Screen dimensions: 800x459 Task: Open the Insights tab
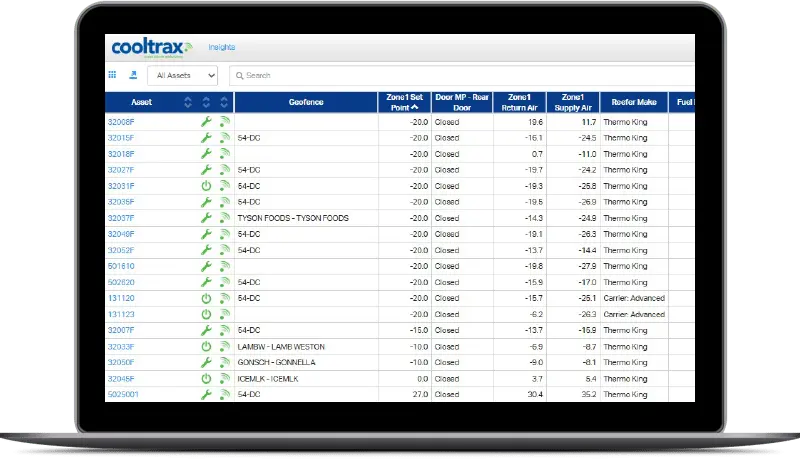click(221, 47)
